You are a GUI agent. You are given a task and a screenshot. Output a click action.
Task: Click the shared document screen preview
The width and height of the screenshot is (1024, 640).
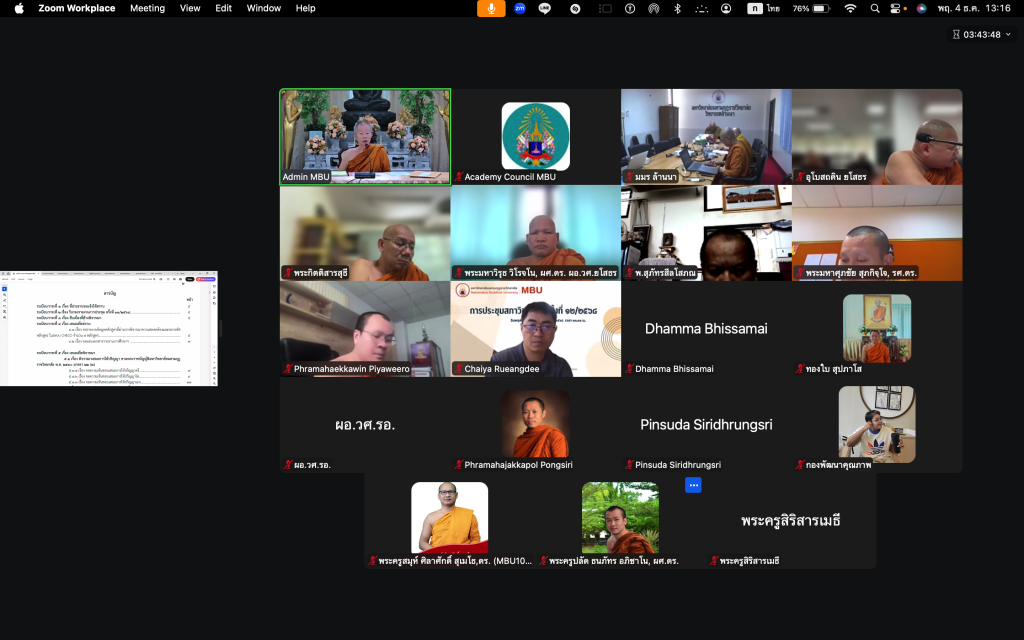tap(109, 328)
